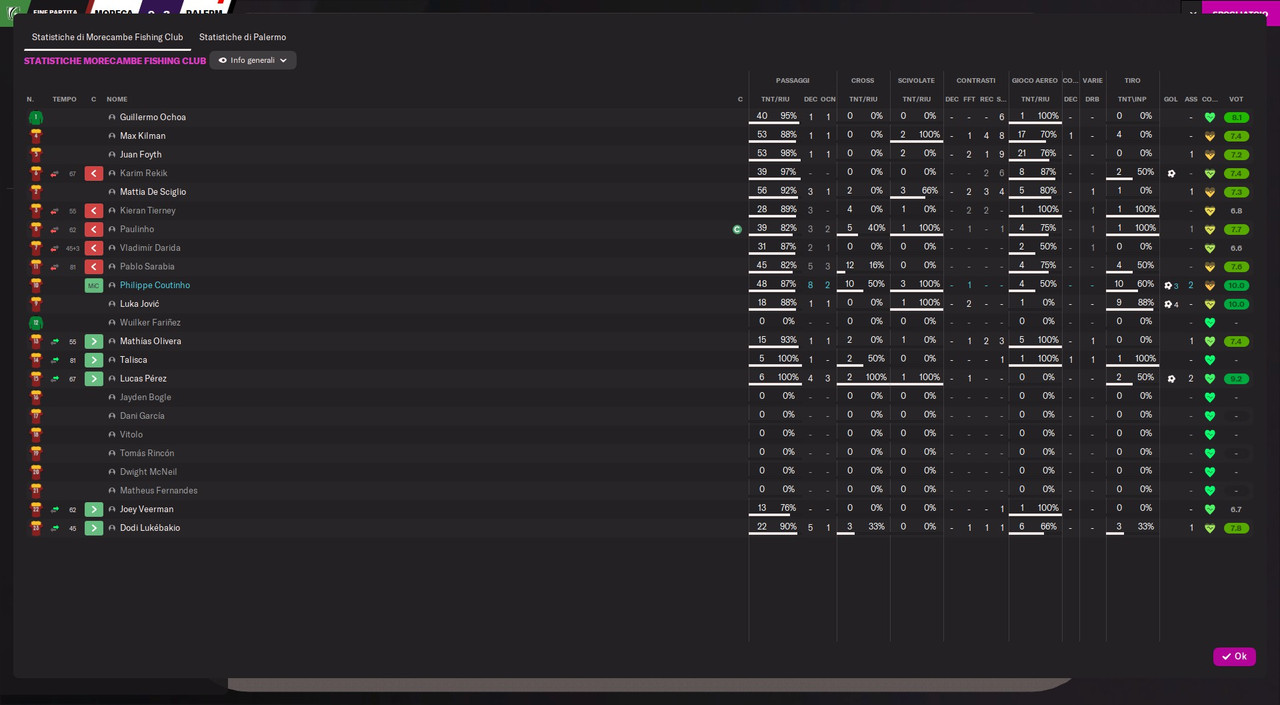Sort by the VOT rating column header

(1236, 99)
